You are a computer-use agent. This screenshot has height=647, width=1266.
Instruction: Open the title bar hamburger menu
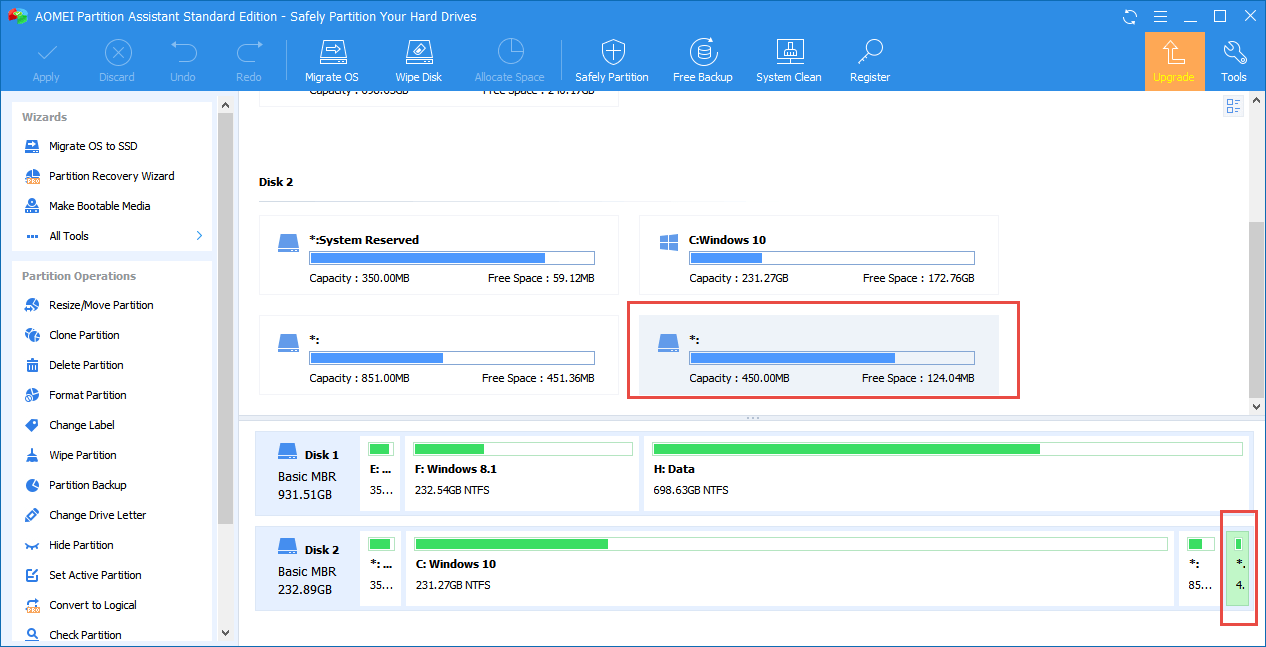[1160, 16]
